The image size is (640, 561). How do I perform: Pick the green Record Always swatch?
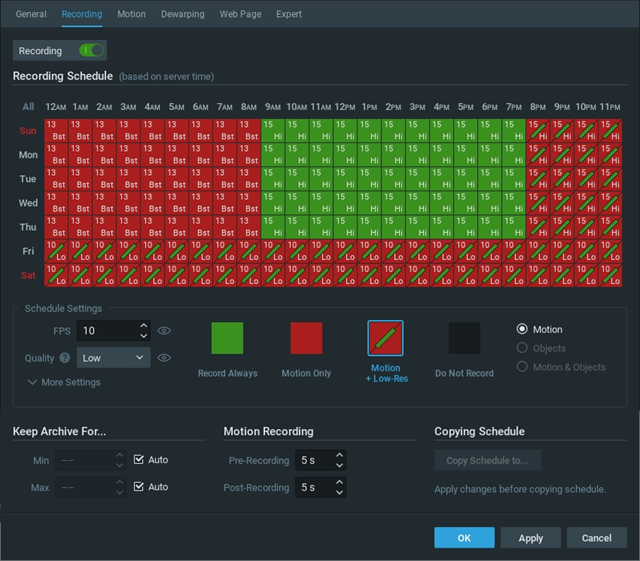[227, 338]
